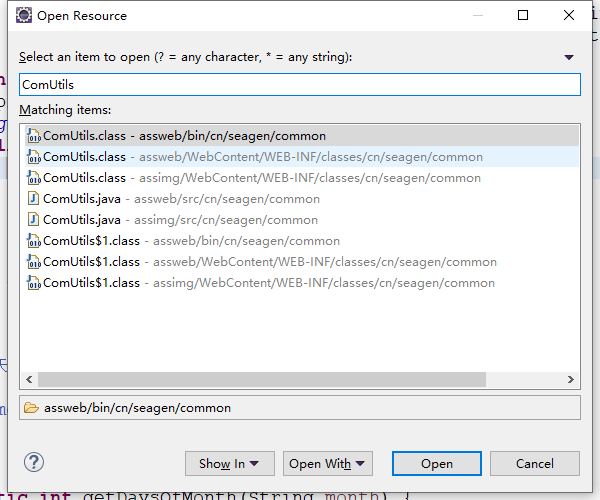Image resolution: width=600 pixels, height=500 pixels.
Task: Click class file icon of assweb/bin ComUtils.class
Action: pyautogui.click(x=34, y=136)
